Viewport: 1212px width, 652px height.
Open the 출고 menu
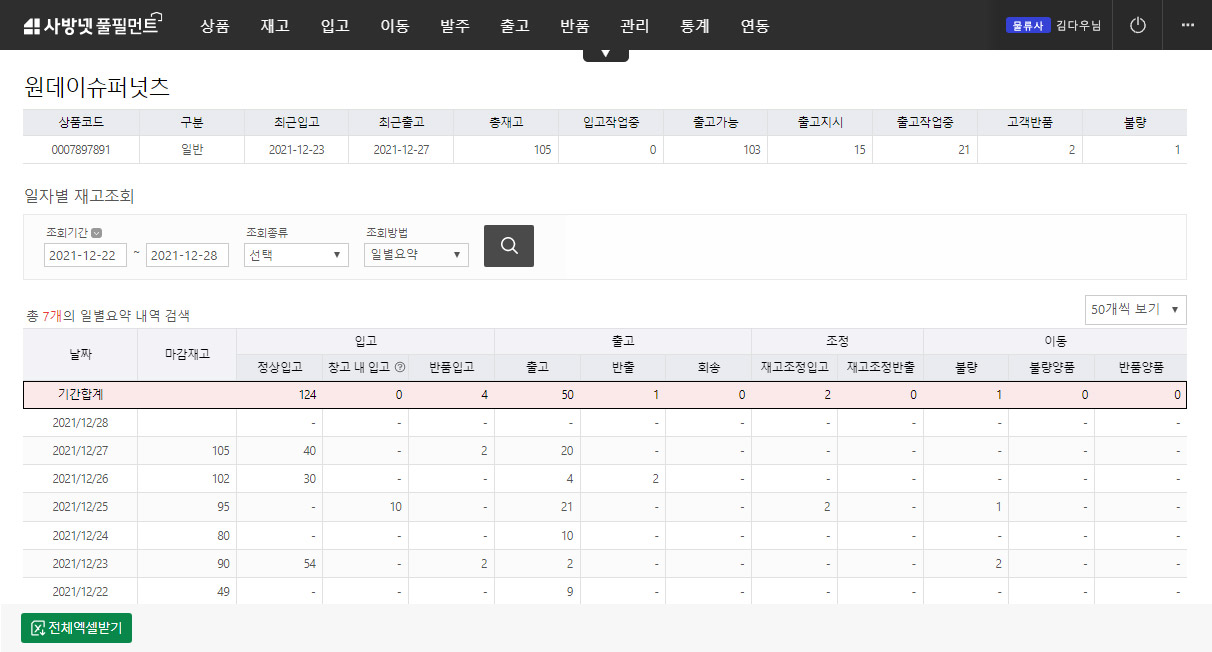tap(514, 26)
